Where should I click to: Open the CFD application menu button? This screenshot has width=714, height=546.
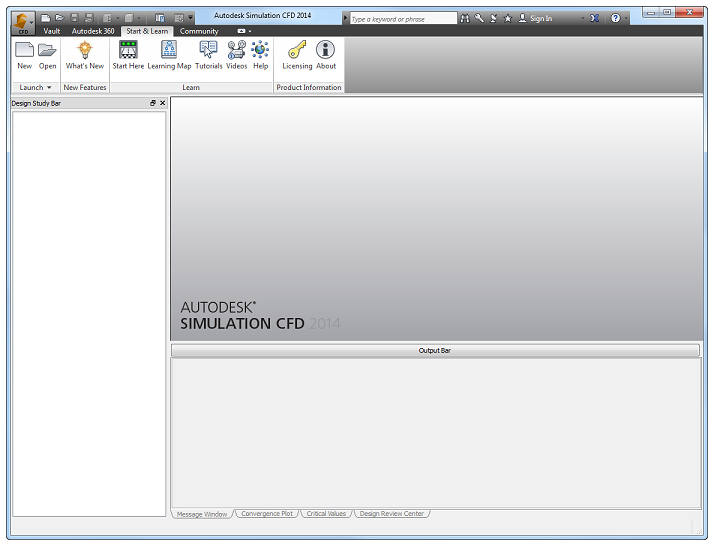22,23
